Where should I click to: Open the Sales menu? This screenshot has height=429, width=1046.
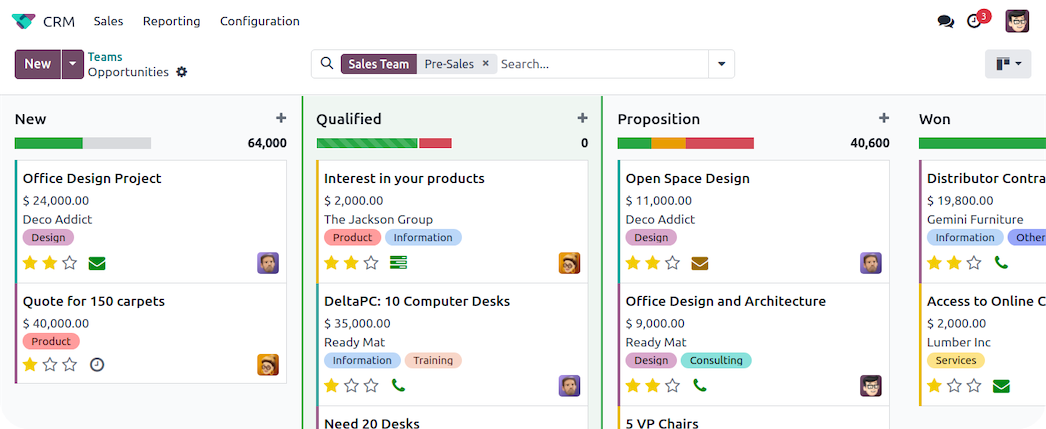[x=108, y=21]
